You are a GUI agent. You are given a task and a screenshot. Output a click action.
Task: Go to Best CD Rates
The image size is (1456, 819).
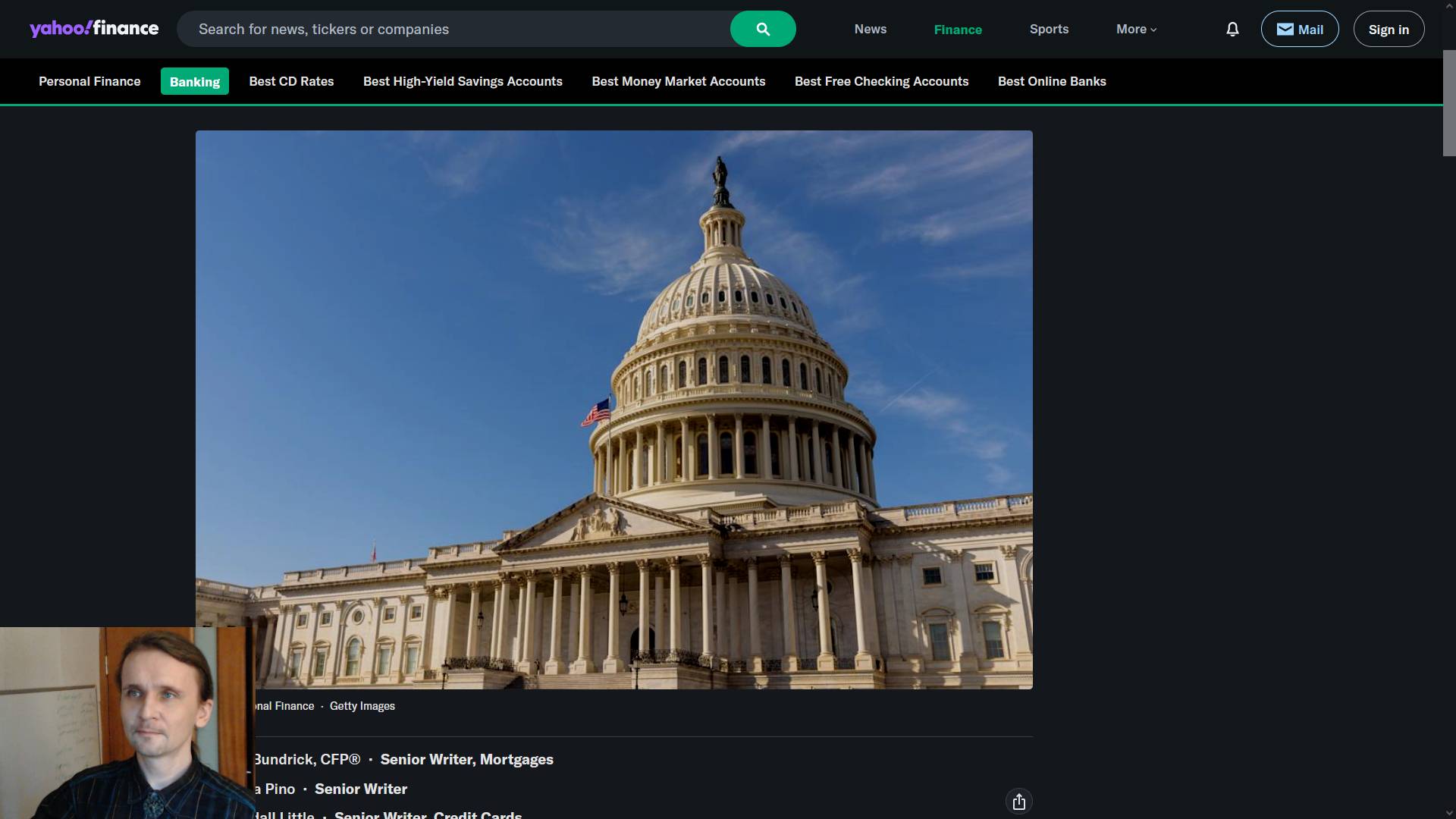point(291,81)
